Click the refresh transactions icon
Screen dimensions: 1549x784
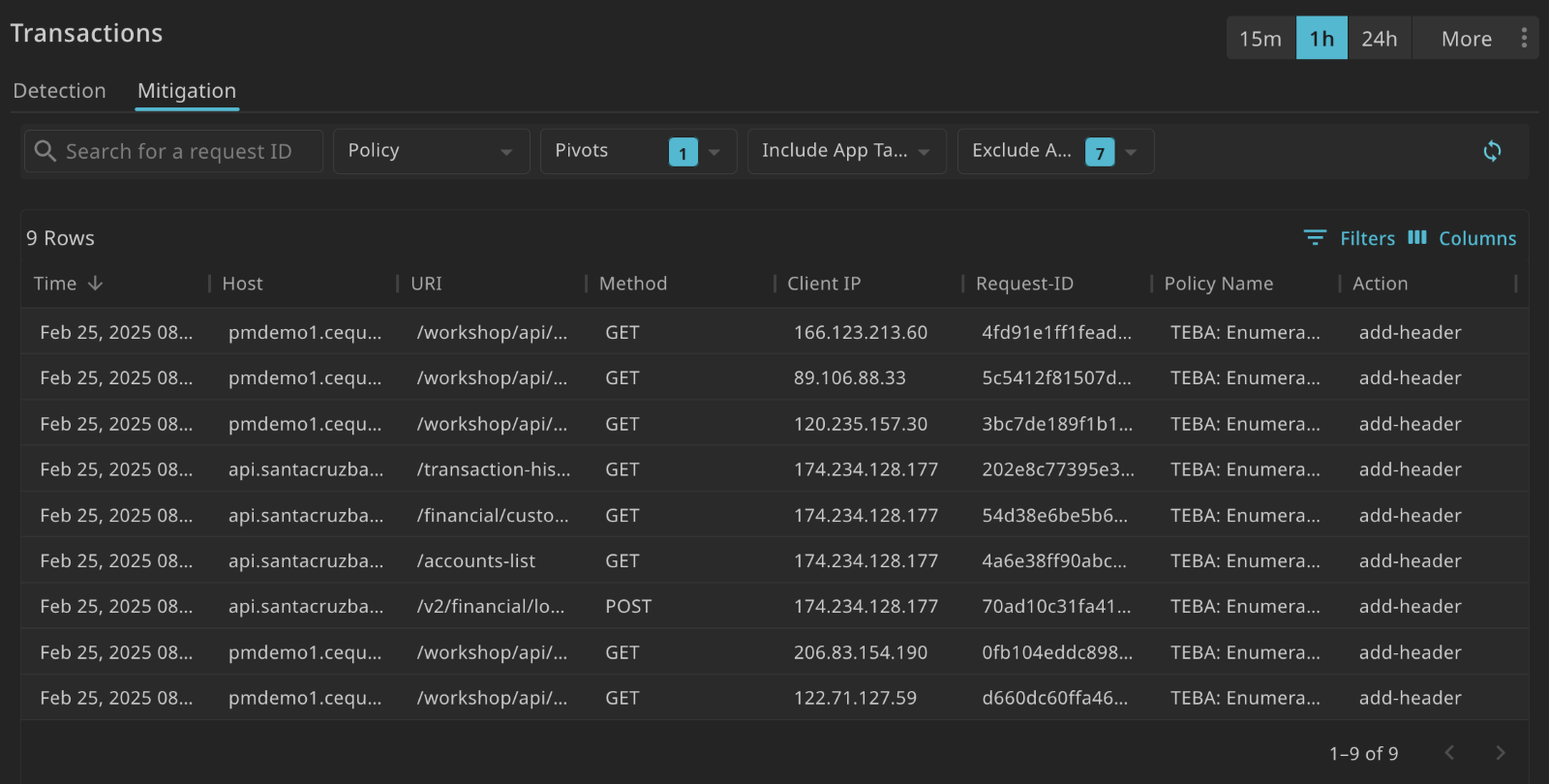click(1492, 151)
